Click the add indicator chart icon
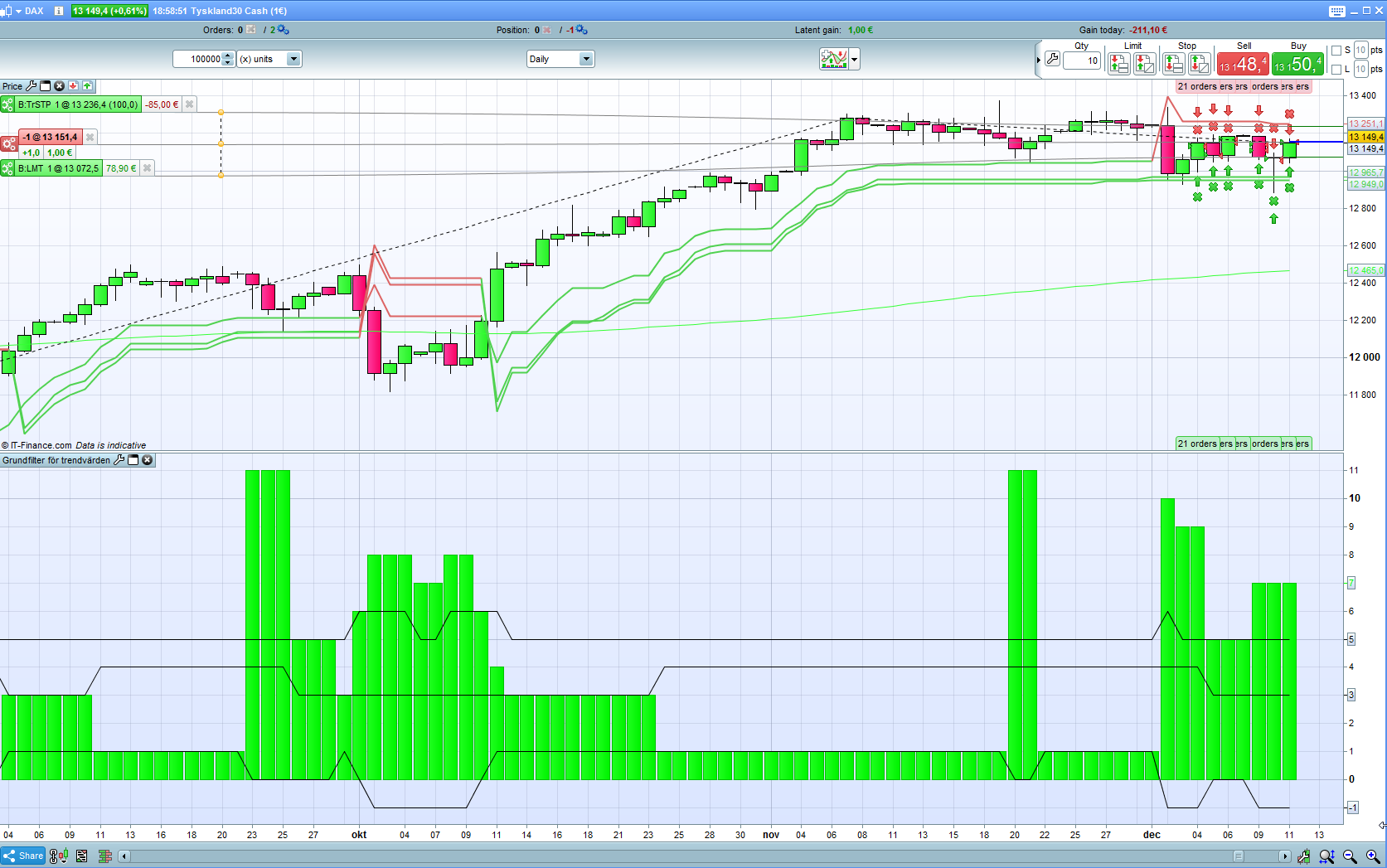1387x868 pixels. (x=834, y=59)
